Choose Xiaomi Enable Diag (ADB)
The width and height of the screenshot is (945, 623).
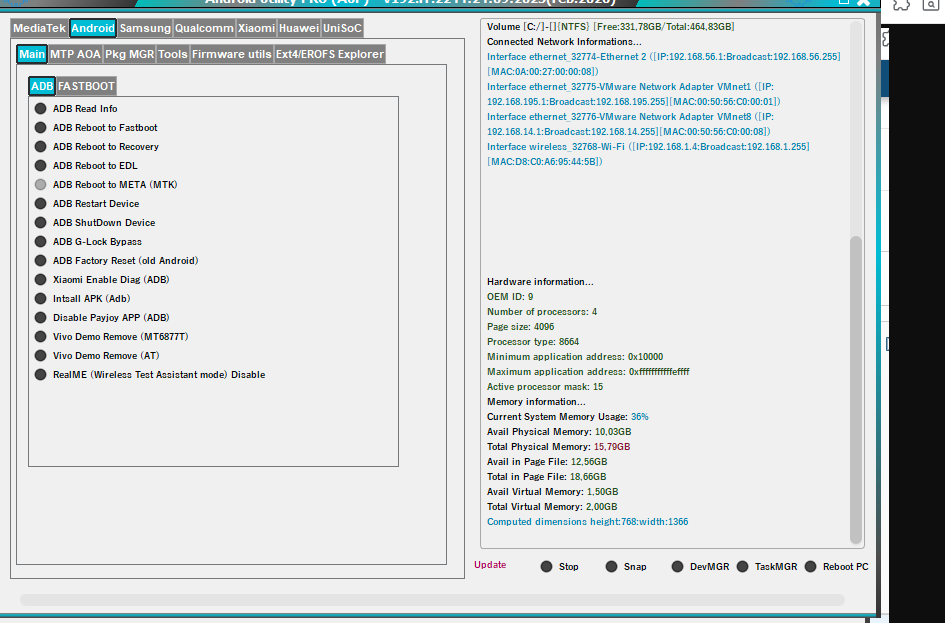tap(102, 280)
